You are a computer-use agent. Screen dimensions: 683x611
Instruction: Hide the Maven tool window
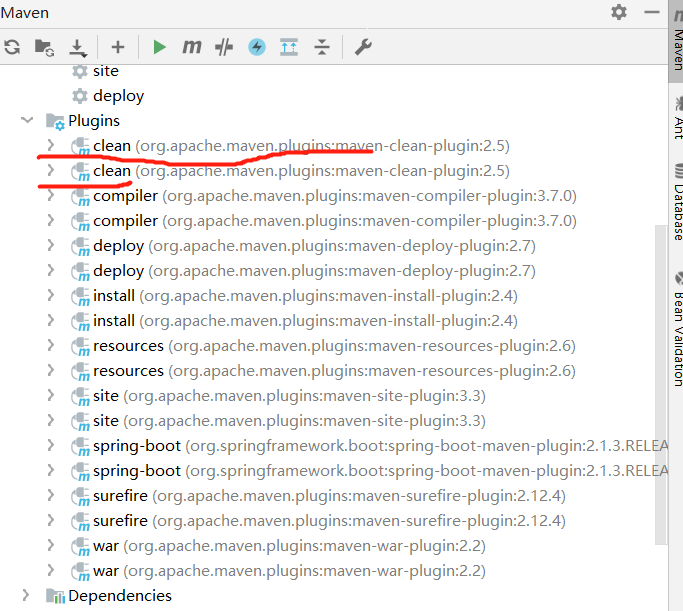652,12
